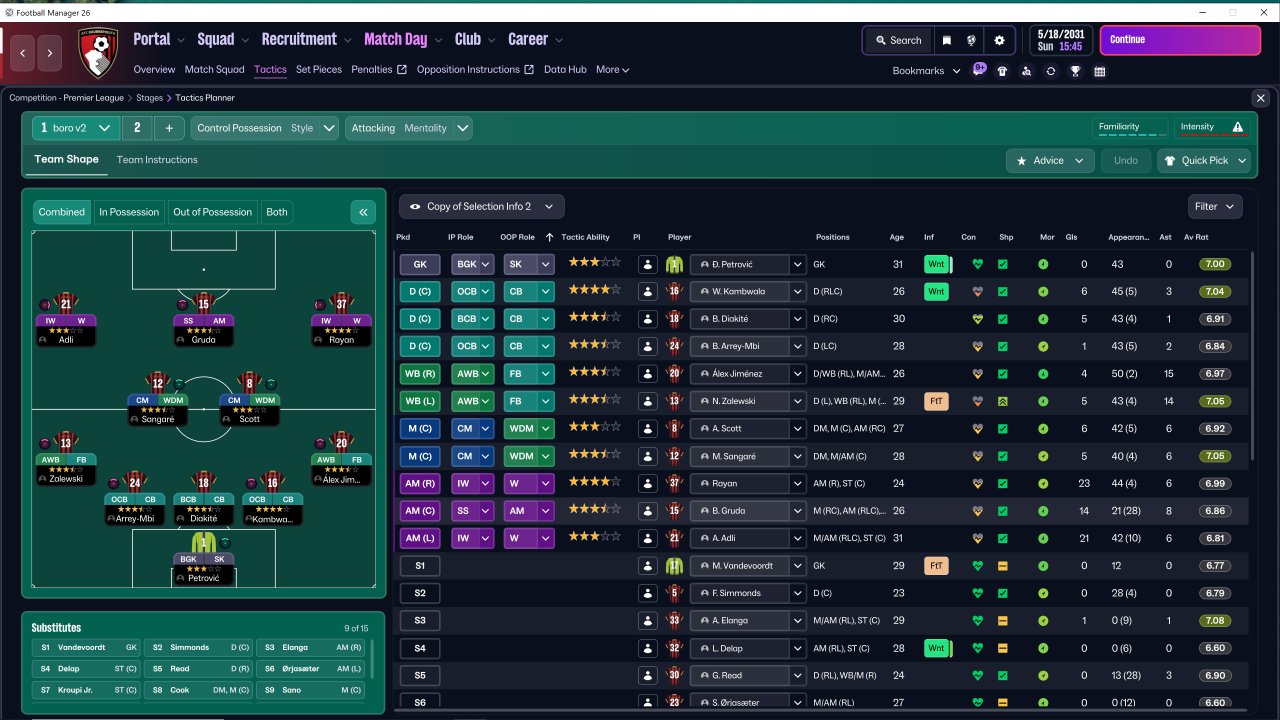The image size is (1280, 720).
Task: Click the green Shp check for B. Diakité
Action: click(1003, 319)
